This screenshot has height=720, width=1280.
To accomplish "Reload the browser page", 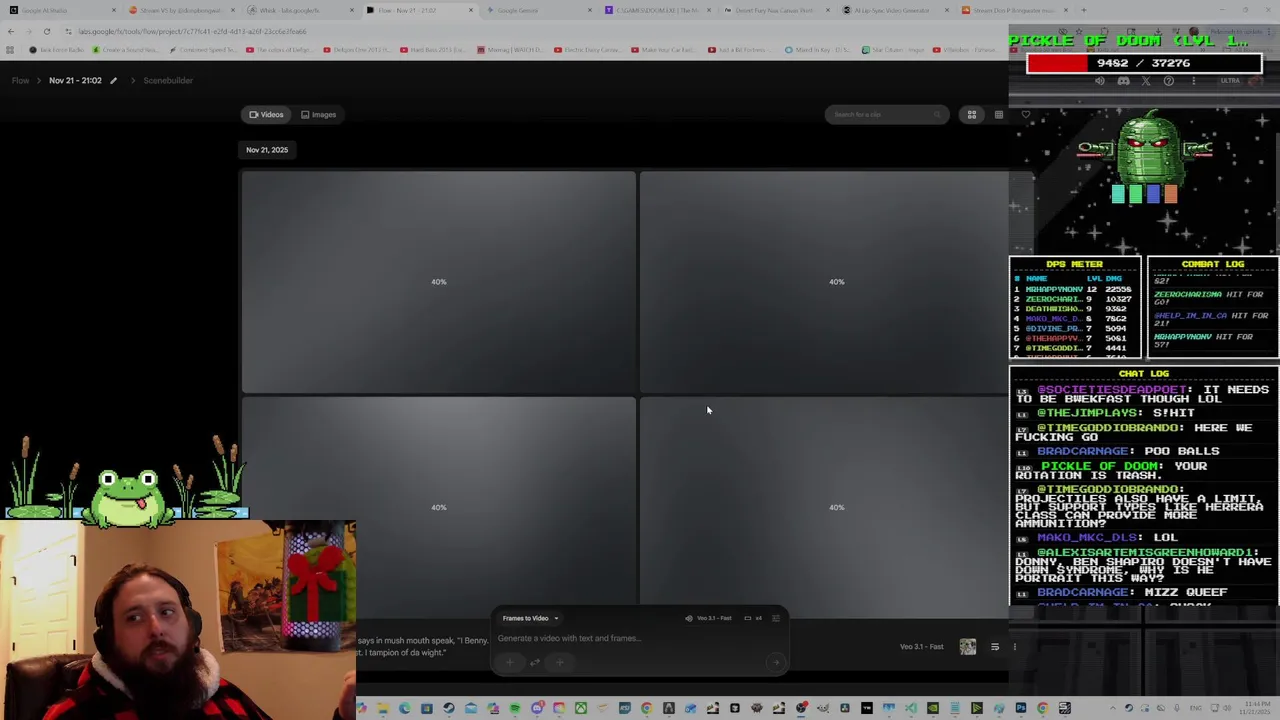I will point(46,31).
